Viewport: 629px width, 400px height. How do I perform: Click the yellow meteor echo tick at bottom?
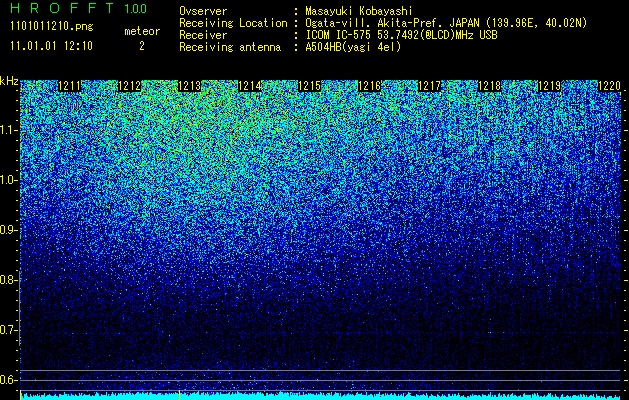pos(179,396)
